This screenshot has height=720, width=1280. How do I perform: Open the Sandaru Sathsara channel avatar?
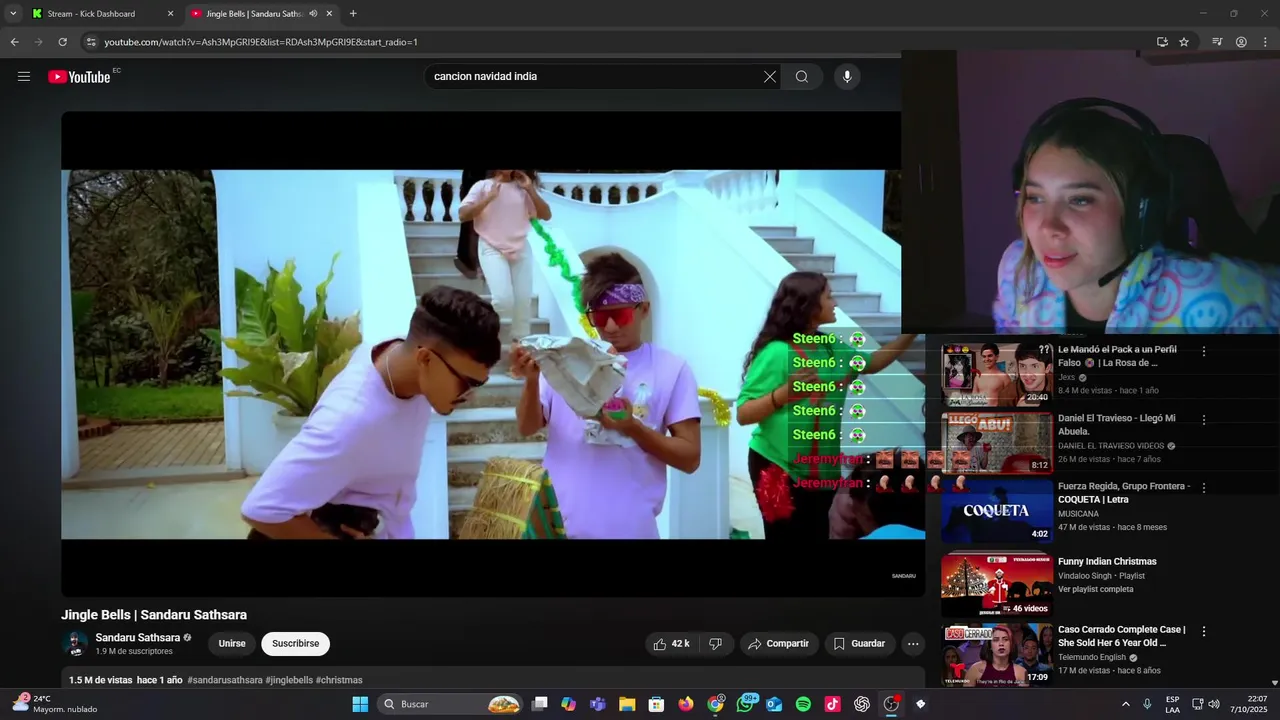[75, 644]
